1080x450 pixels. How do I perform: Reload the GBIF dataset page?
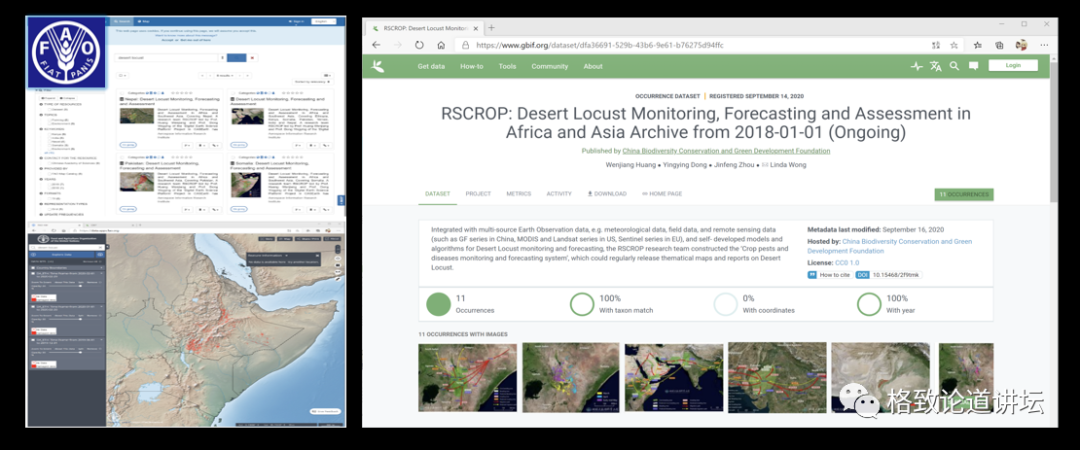419,45
